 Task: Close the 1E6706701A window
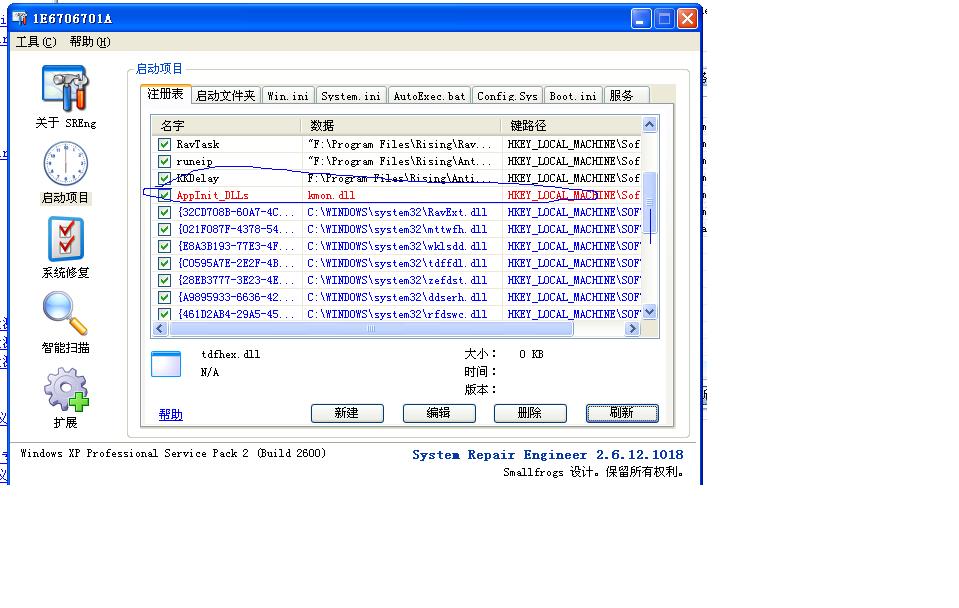pos(687,19)
